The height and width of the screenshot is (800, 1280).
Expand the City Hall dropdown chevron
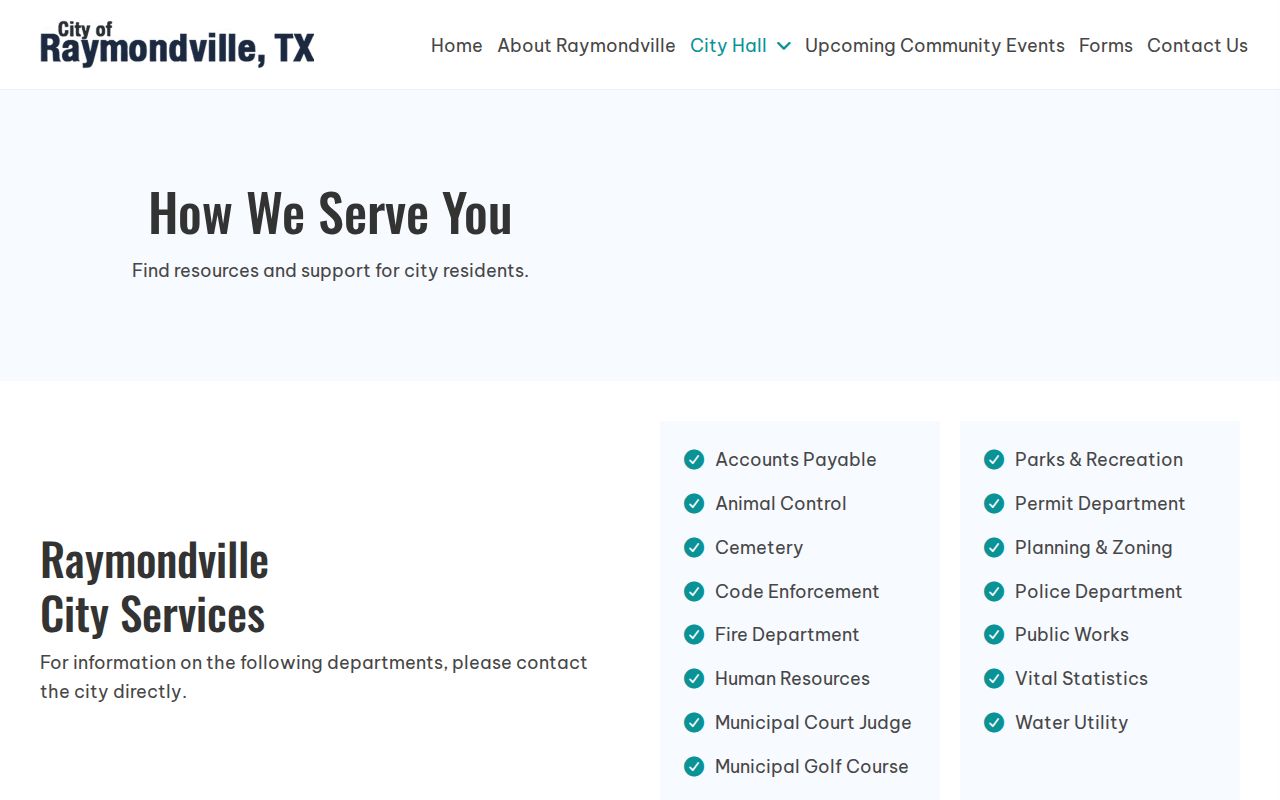pos(784,46)
